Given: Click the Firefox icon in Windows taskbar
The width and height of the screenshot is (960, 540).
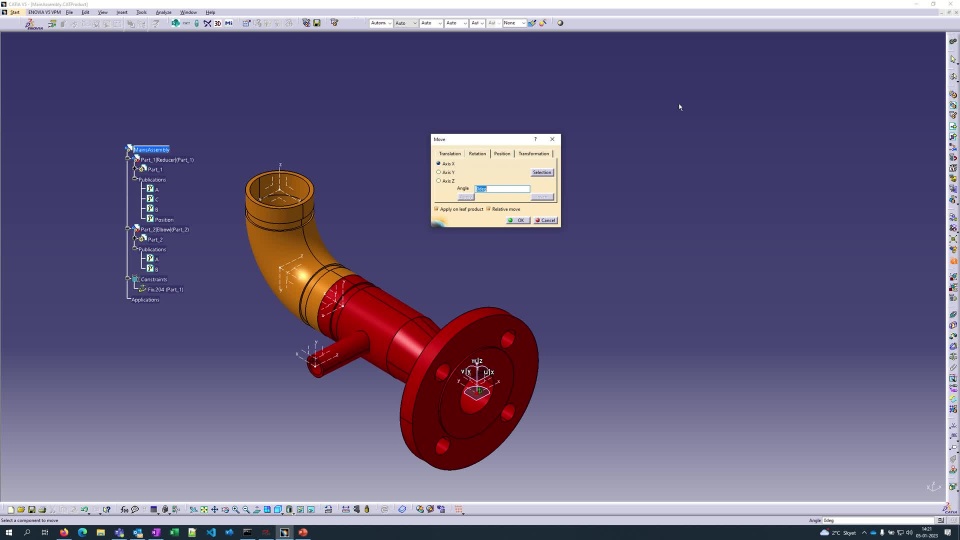Looking at the screenshot, I should [64, 533].
